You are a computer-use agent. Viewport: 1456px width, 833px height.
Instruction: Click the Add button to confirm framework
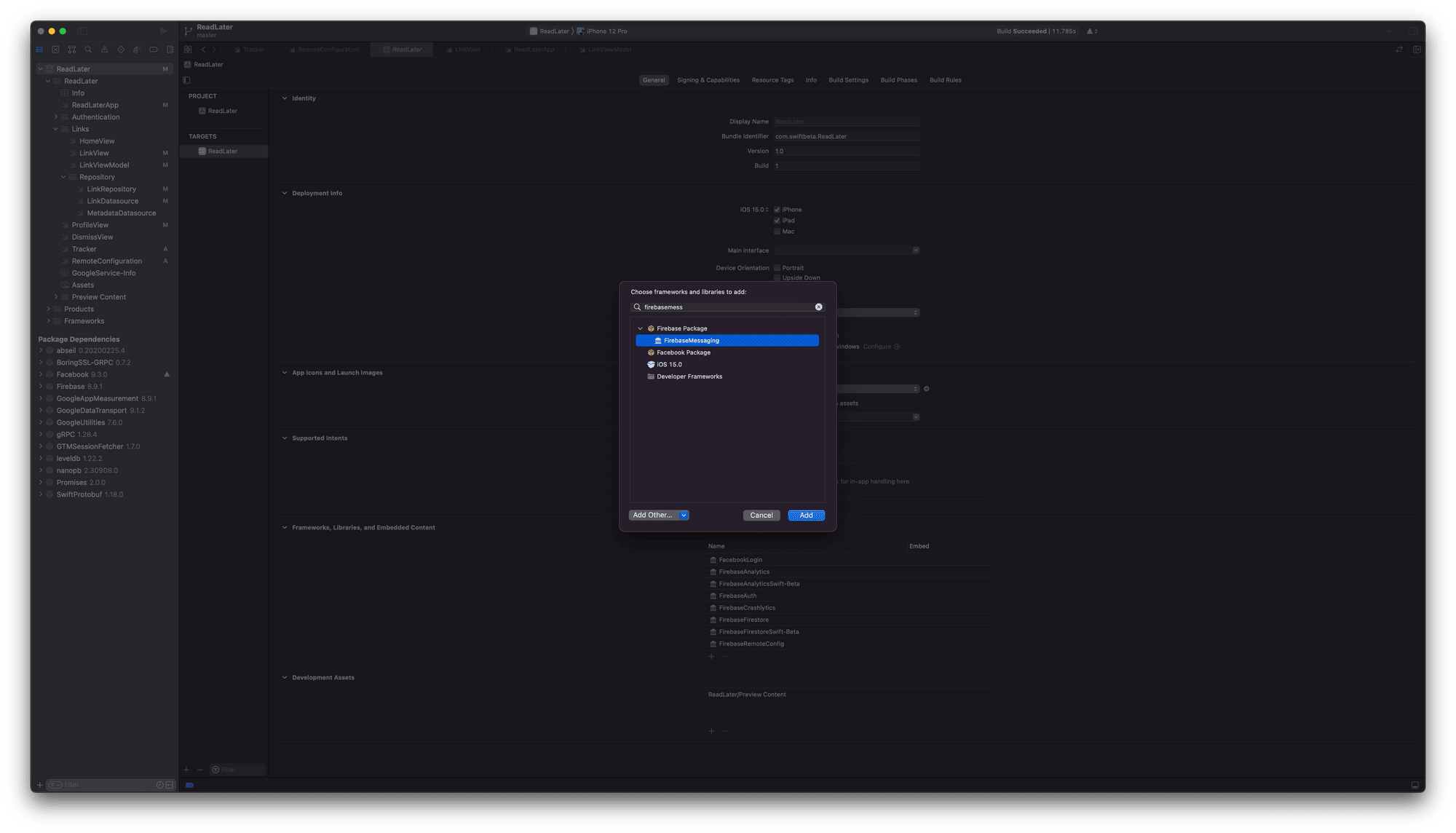[x=806, y=515]
